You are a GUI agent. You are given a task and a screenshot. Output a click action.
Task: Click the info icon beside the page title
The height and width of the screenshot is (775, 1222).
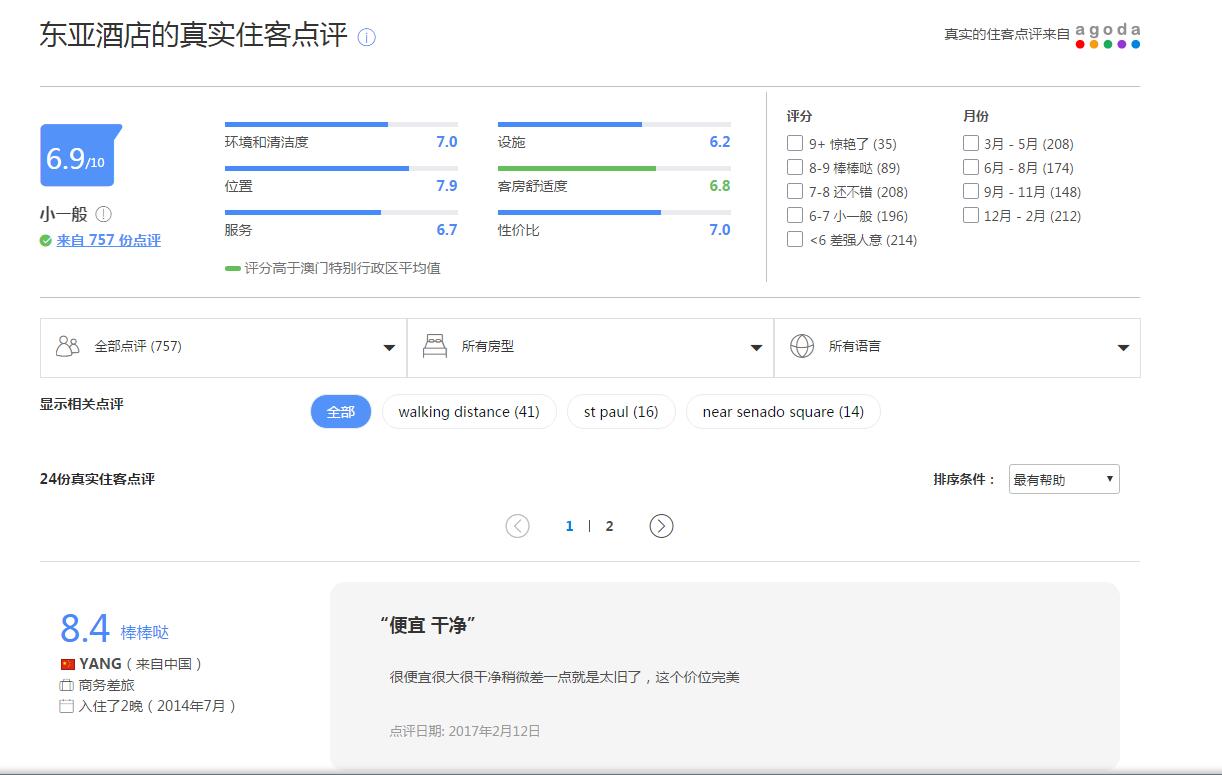click(x=367, y=38)
